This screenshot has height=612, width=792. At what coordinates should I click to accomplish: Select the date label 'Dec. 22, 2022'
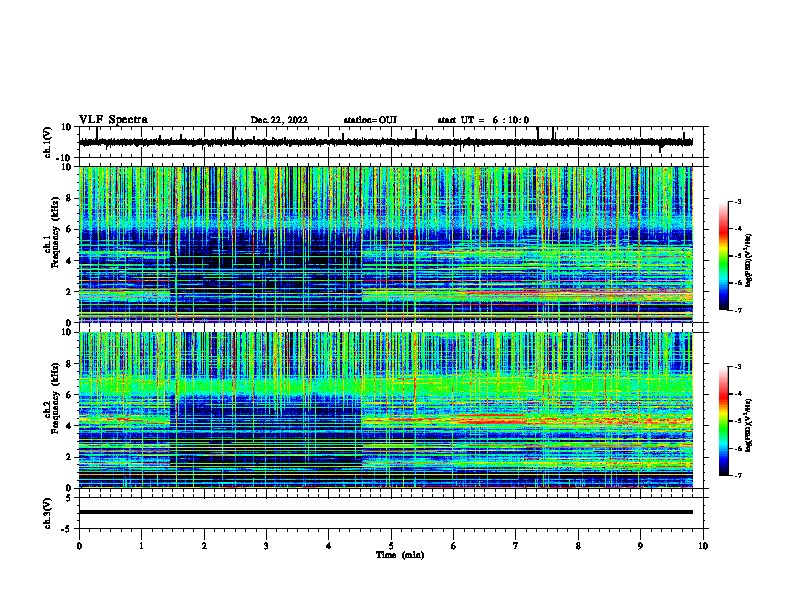(x=279, y=120)
